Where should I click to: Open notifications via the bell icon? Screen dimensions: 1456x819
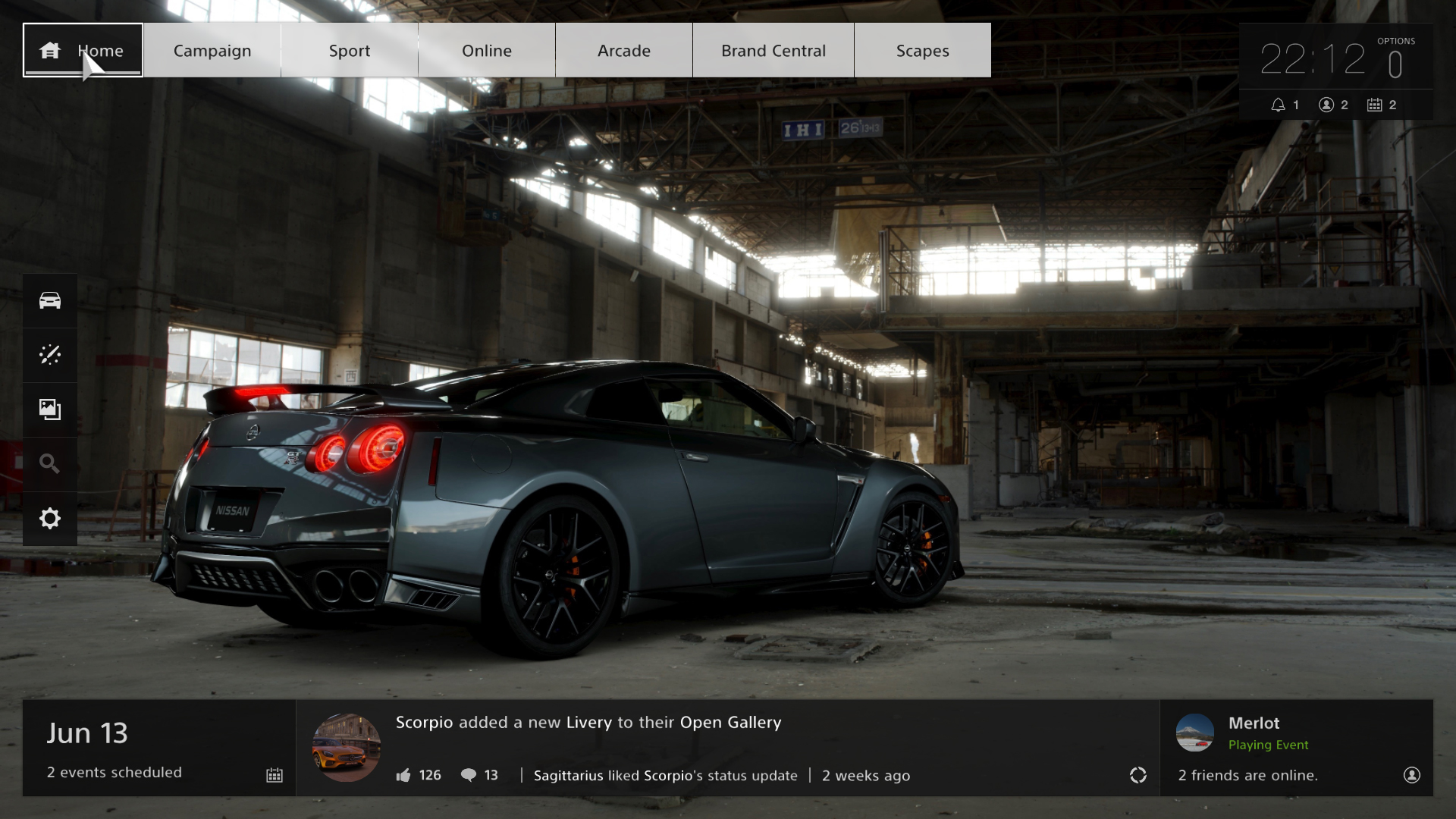(1279, 105)
